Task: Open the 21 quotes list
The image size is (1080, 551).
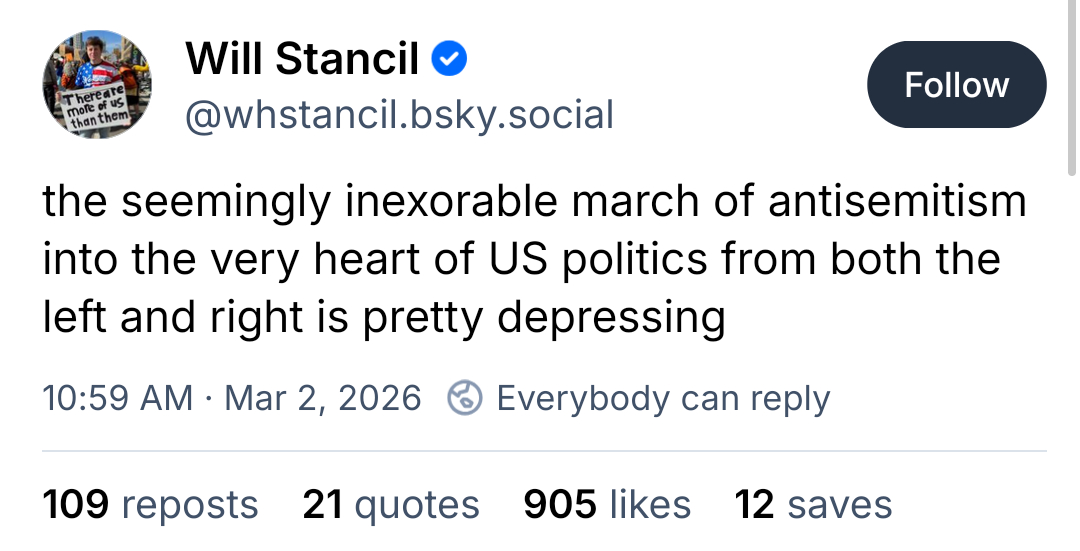Action: [x=391, y=504]
